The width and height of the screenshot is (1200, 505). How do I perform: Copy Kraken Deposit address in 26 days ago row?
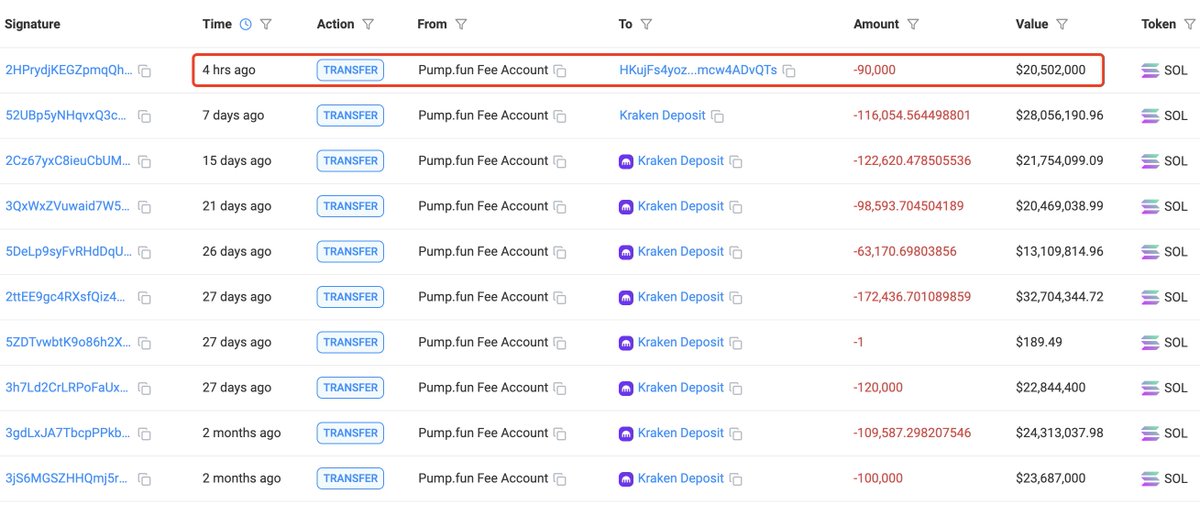[x=736, y=252]
